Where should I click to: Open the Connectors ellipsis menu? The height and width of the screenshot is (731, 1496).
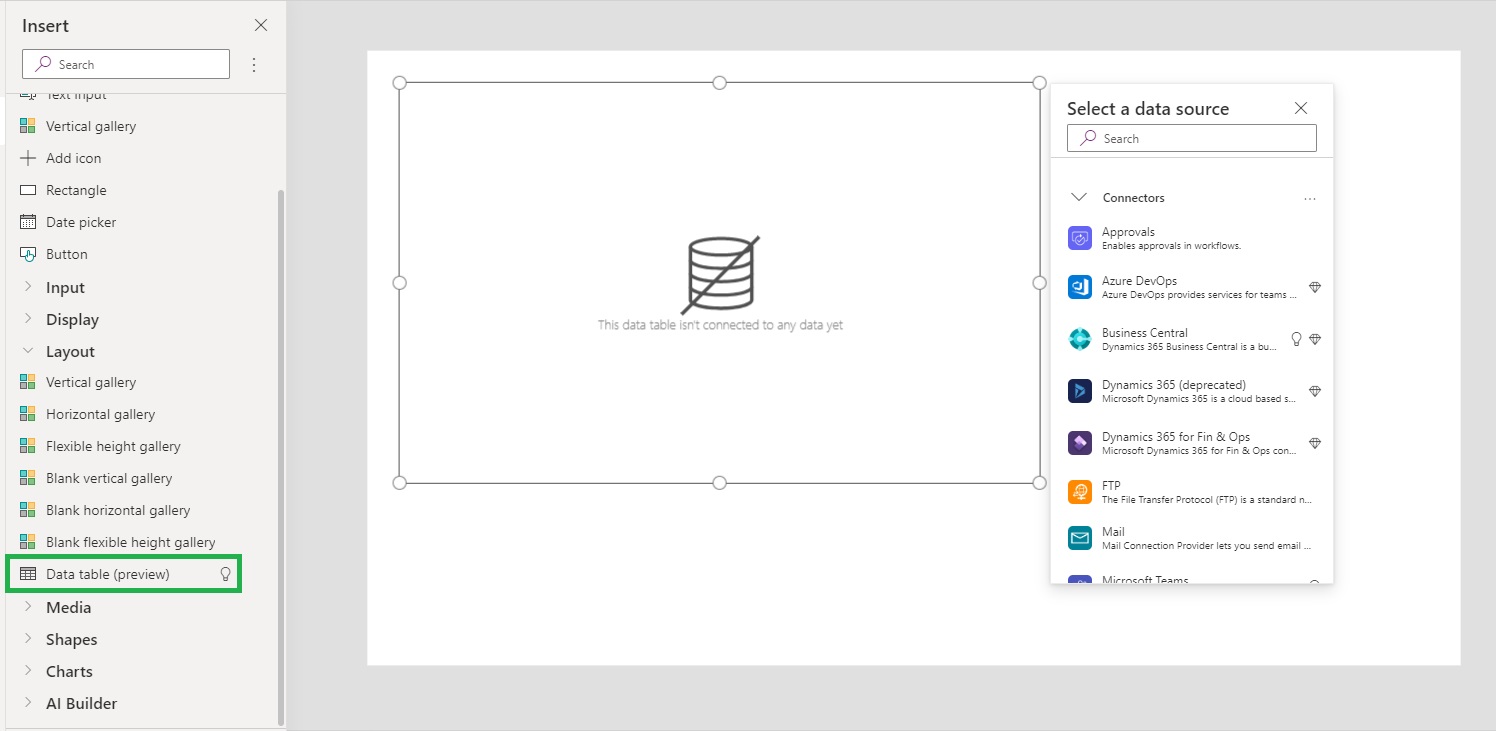[x=1310, y=198]
